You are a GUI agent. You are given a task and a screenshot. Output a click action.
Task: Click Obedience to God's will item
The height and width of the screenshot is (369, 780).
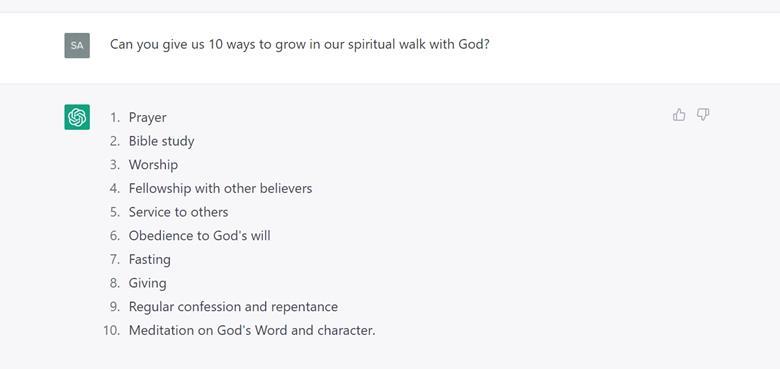pos(199,236)
